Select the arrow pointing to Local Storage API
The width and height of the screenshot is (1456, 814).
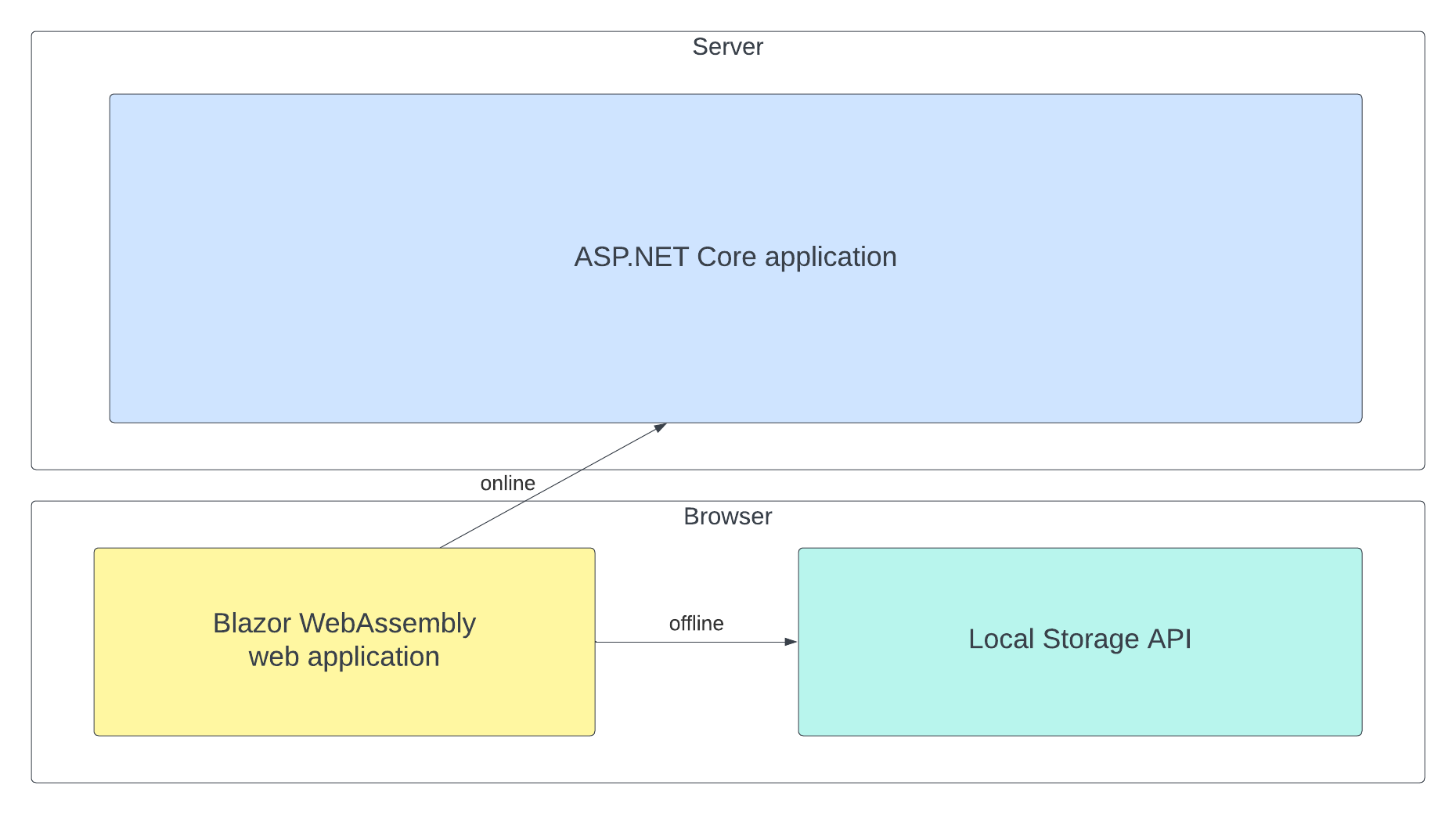697,641
